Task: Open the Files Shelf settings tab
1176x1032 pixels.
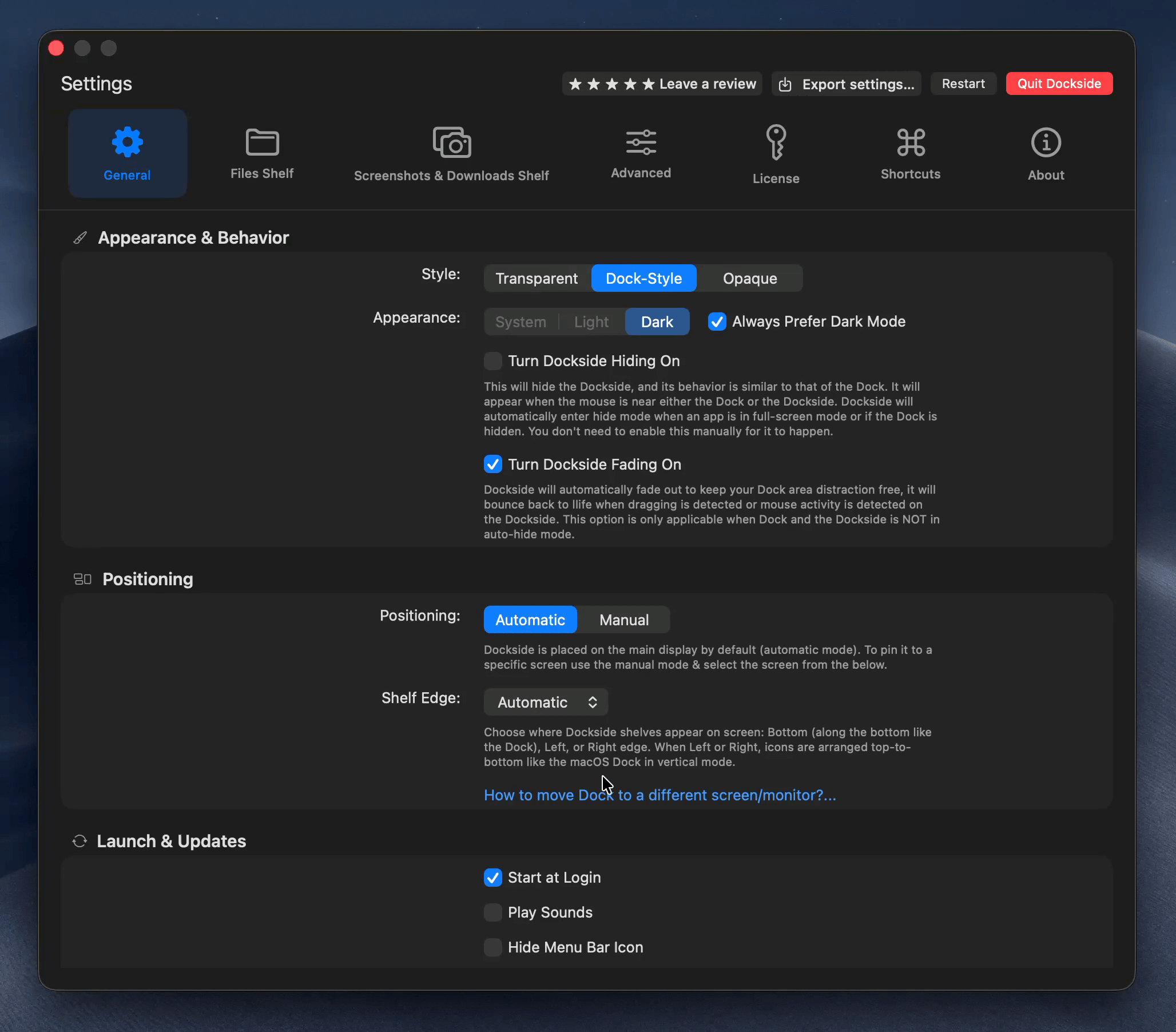Action: coord(262,153)
